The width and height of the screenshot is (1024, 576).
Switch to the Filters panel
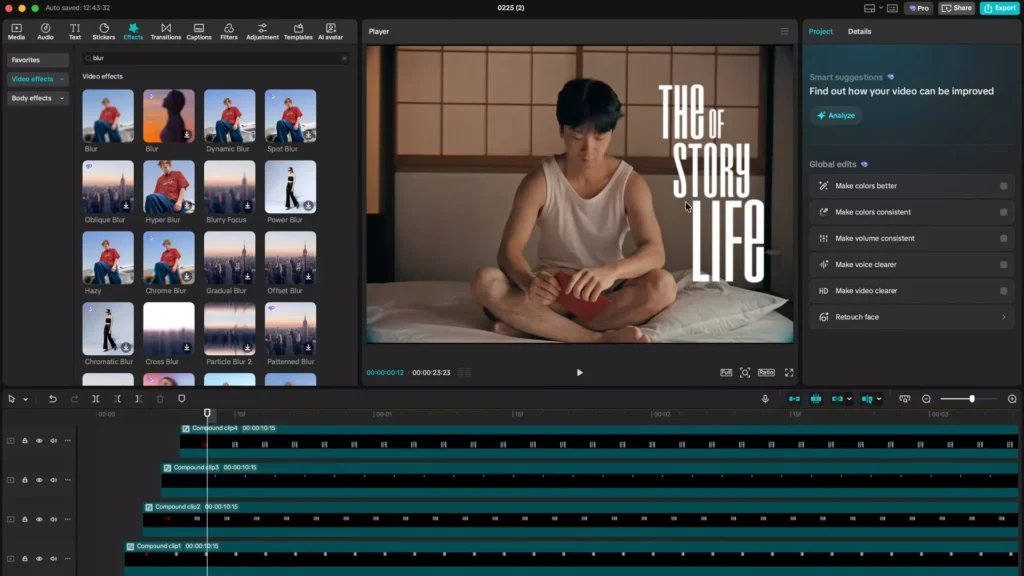click(x=229, y=31)
